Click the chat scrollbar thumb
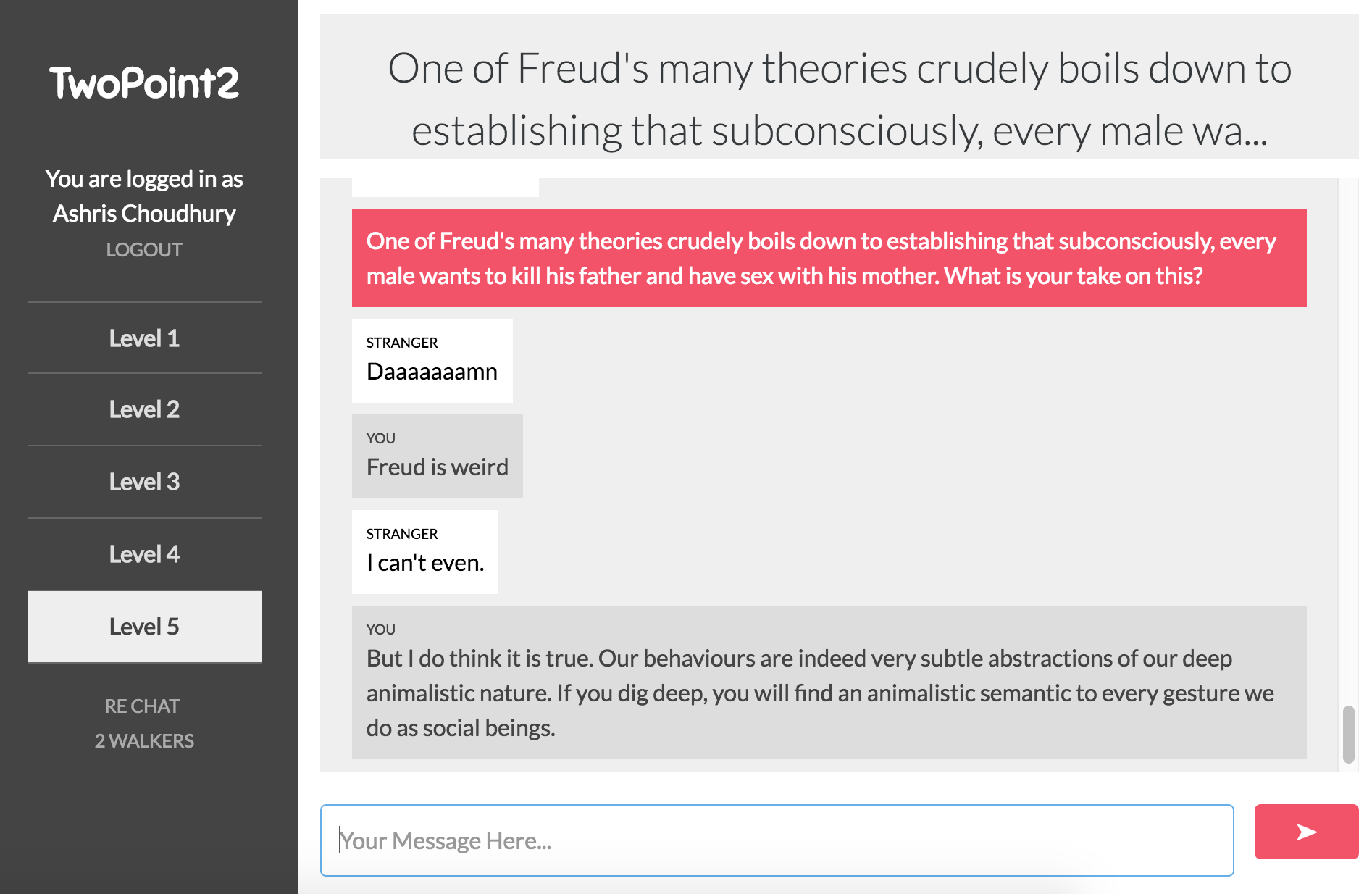 1348,734
